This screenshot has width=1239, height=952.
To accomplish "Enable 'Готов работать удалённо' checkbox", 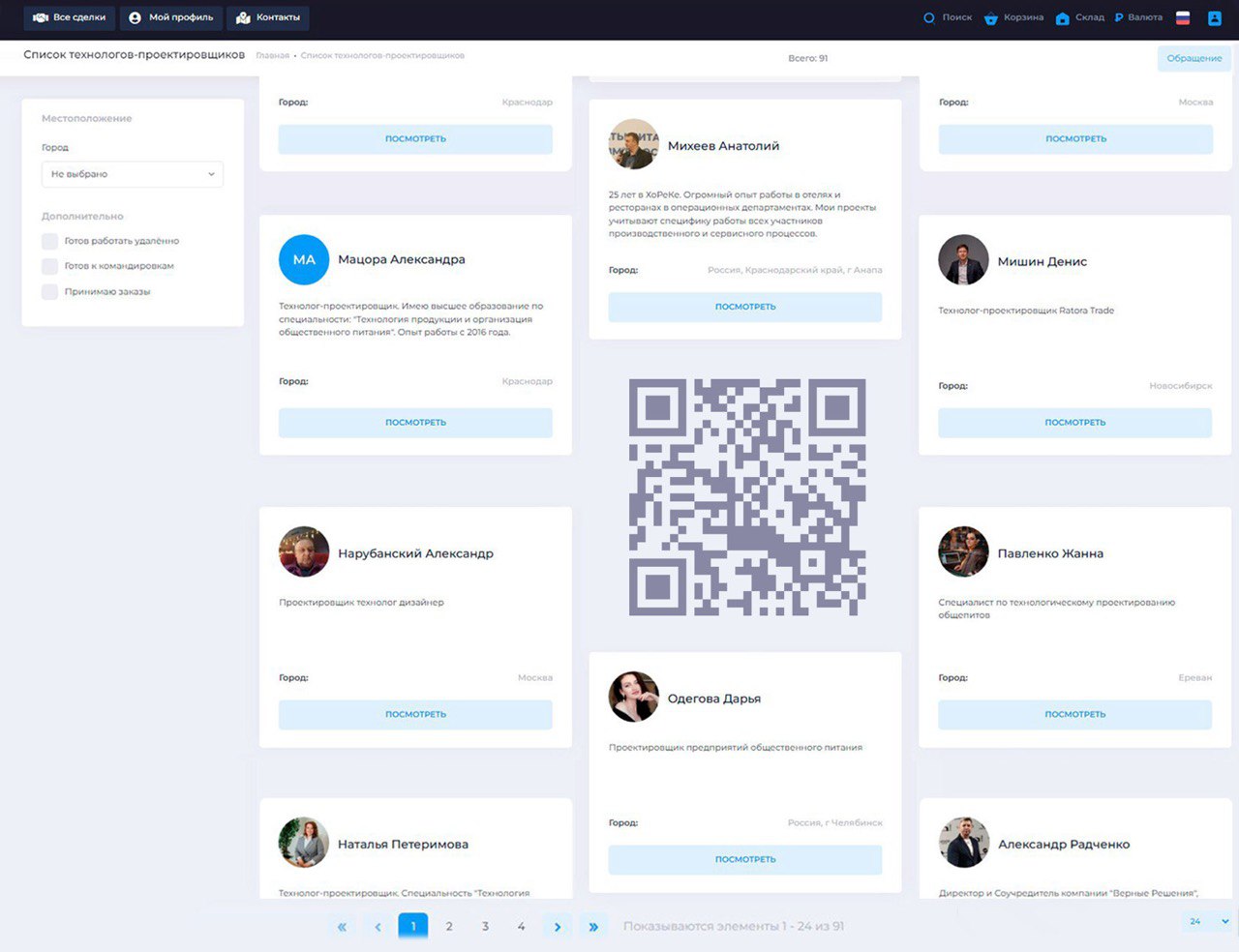I will tap(49, 241).
